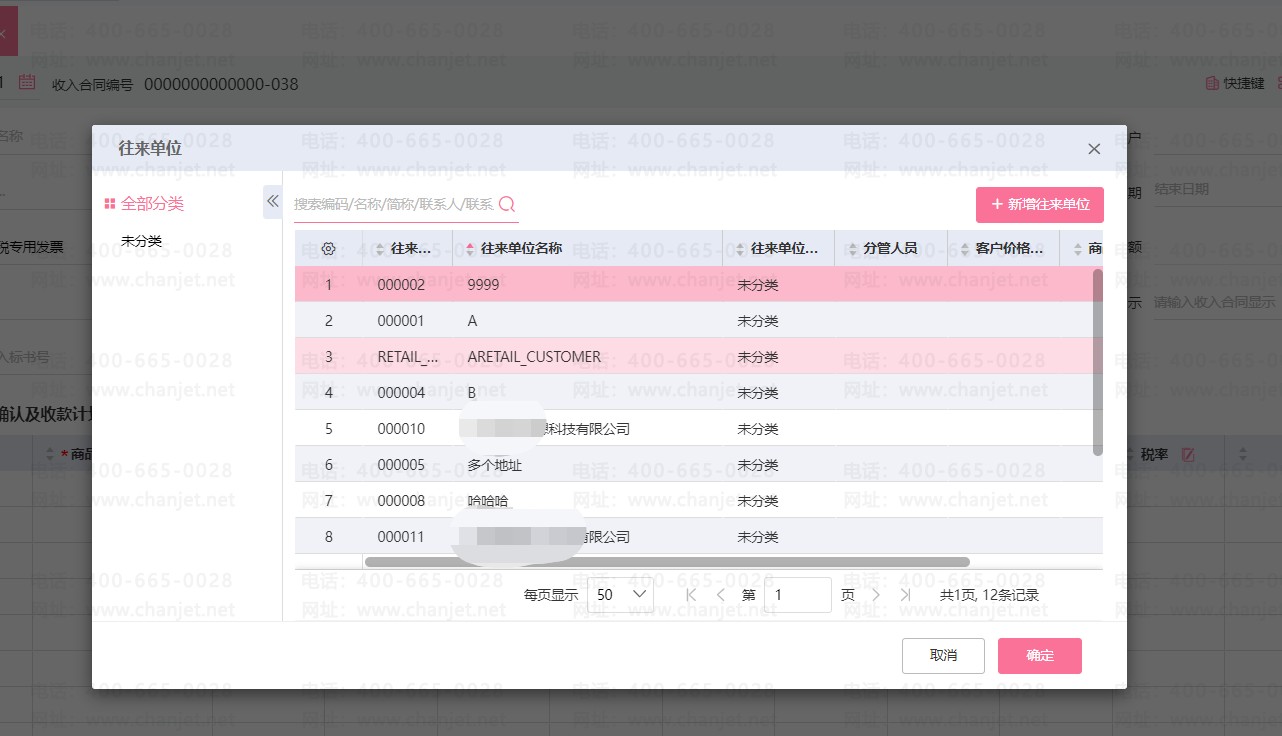Click the horizontal scrollbar under the table

click(667, 562)
